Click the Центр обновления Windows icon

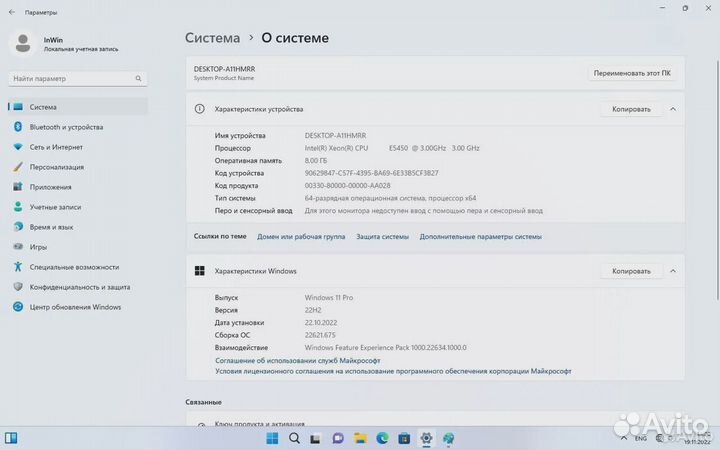(x=18, y=307)
